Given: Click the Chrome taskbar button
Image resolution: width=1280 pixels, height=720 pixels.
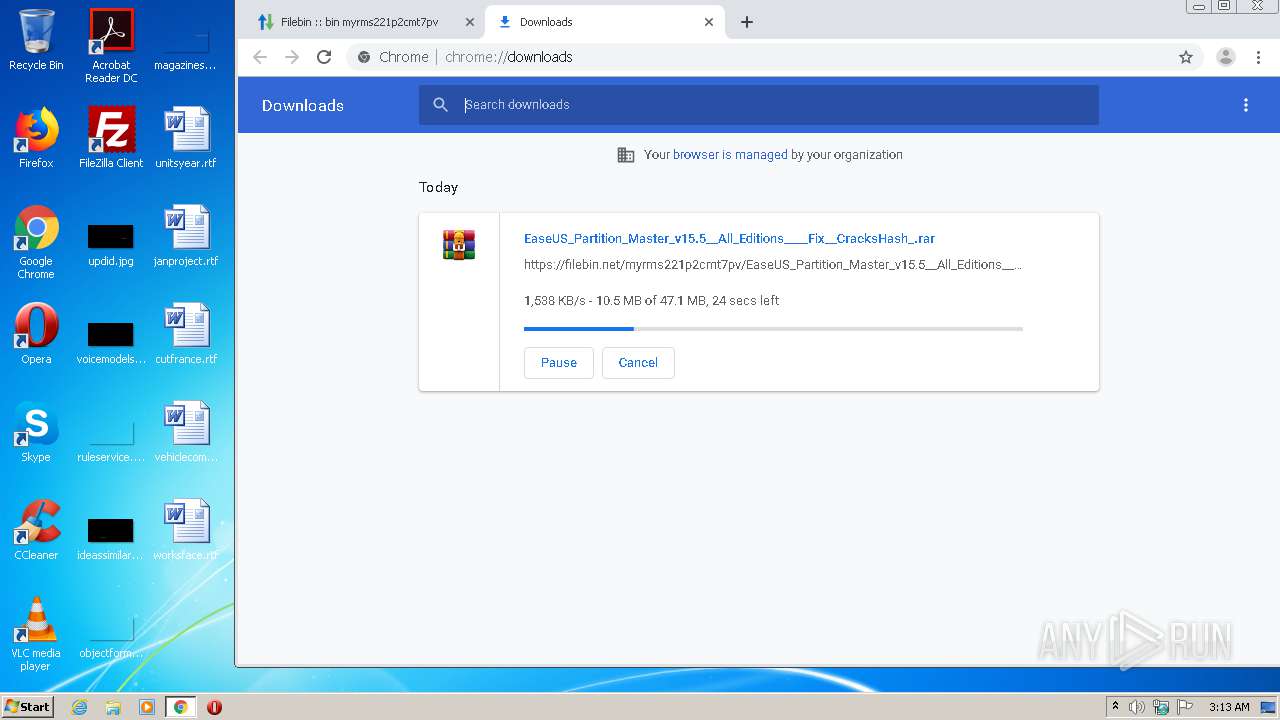Looking at the screenshot, I should click(180, 707).
